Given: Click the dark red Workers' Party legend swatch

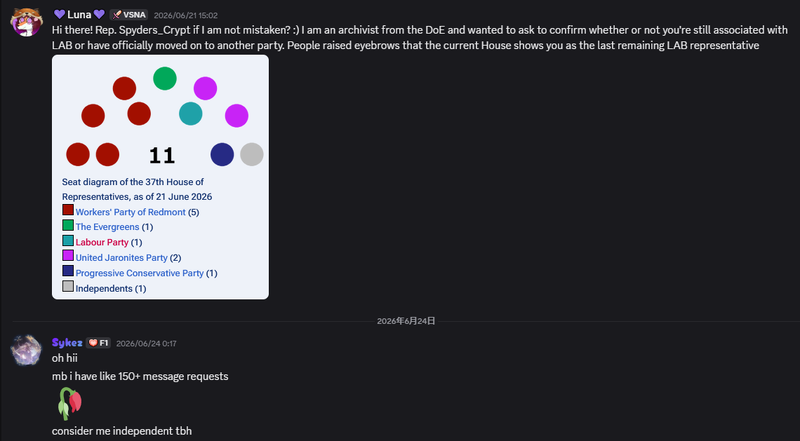Looking at the screenshot, I should point(68,210).
